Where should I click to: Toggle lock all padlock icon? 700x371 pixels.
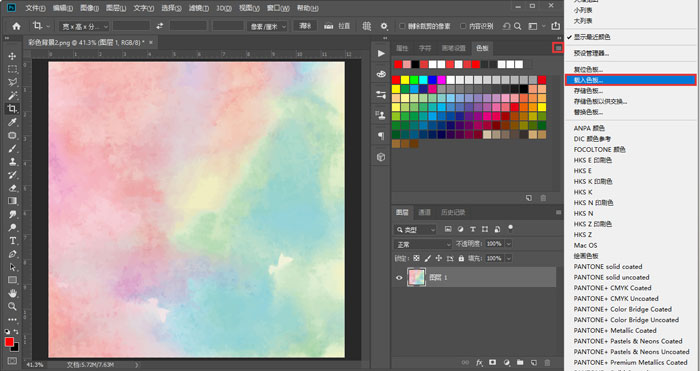(461, 258)
